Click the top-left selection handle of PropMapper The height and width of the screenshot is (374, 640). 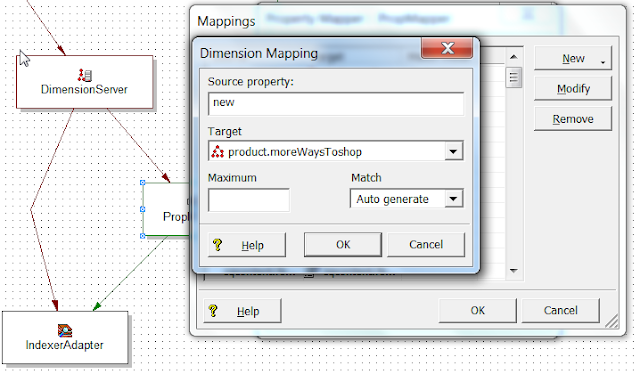coord(143,183)
